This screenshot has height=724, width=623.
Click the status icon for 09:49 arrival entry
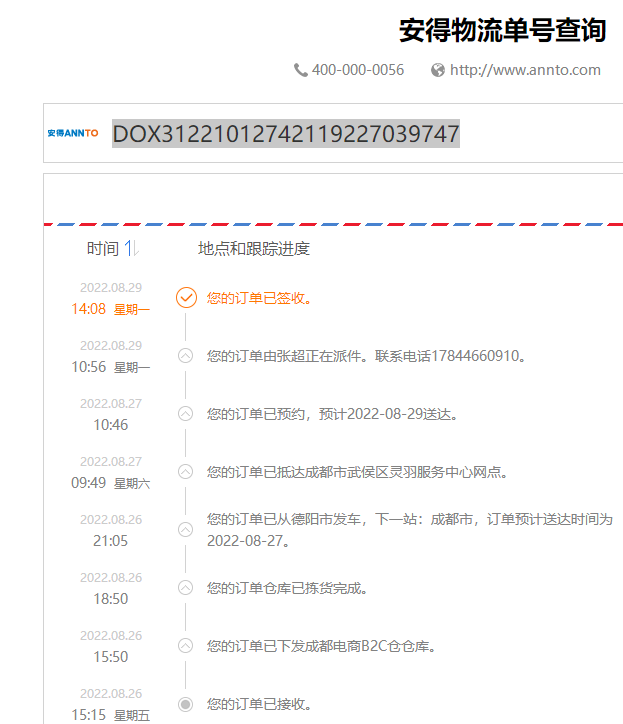click(186, 471)
